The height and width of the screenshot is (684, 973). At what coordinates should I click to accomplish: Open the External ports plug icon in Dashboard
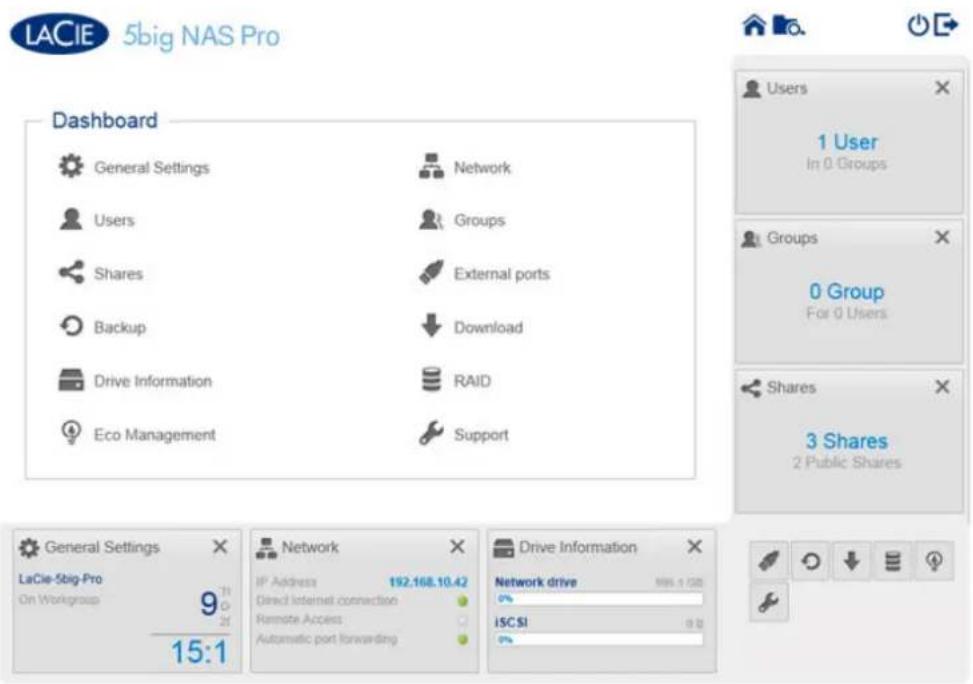[431, 272]
